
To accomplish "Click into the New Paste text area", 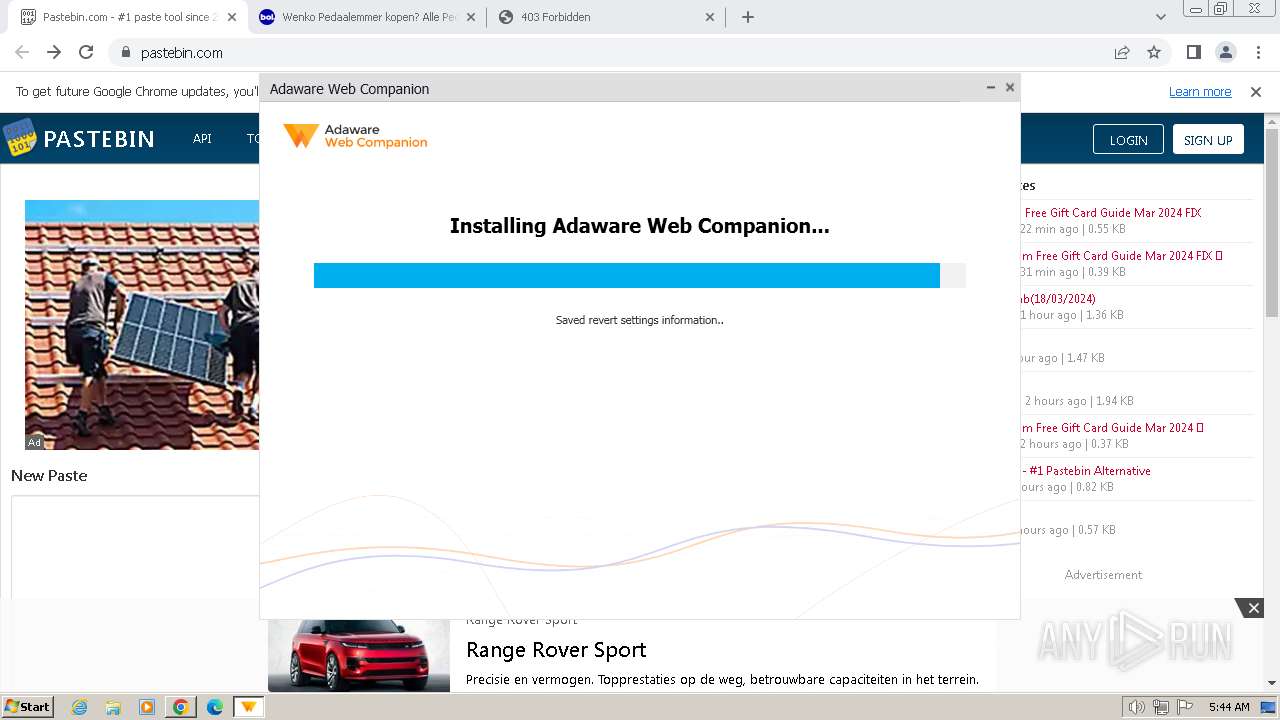I will pyautogui.click(x=135, y=546).
